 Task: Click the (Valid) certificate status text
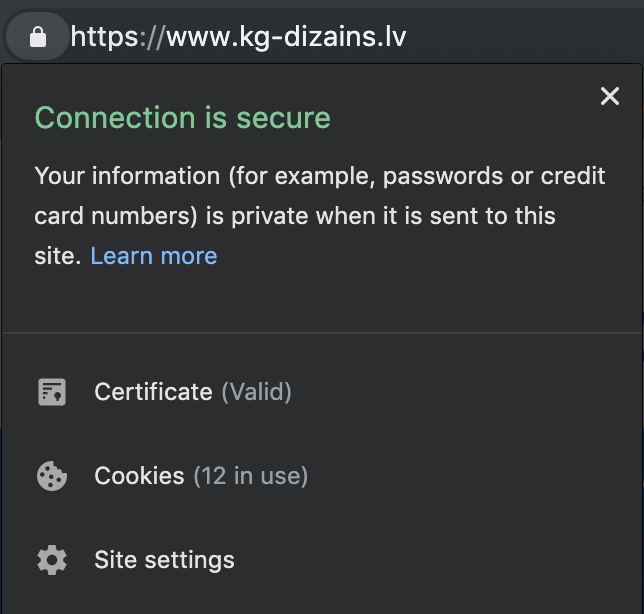click(256, 392)
